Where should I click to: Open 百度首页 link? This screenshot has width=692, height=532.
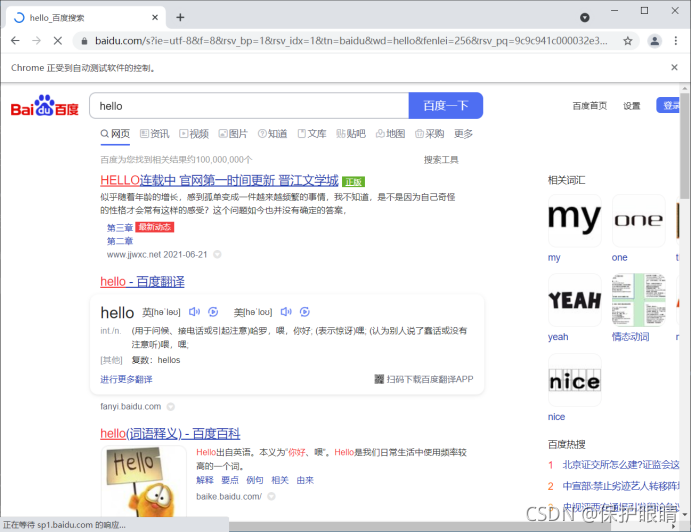[589, 106]
